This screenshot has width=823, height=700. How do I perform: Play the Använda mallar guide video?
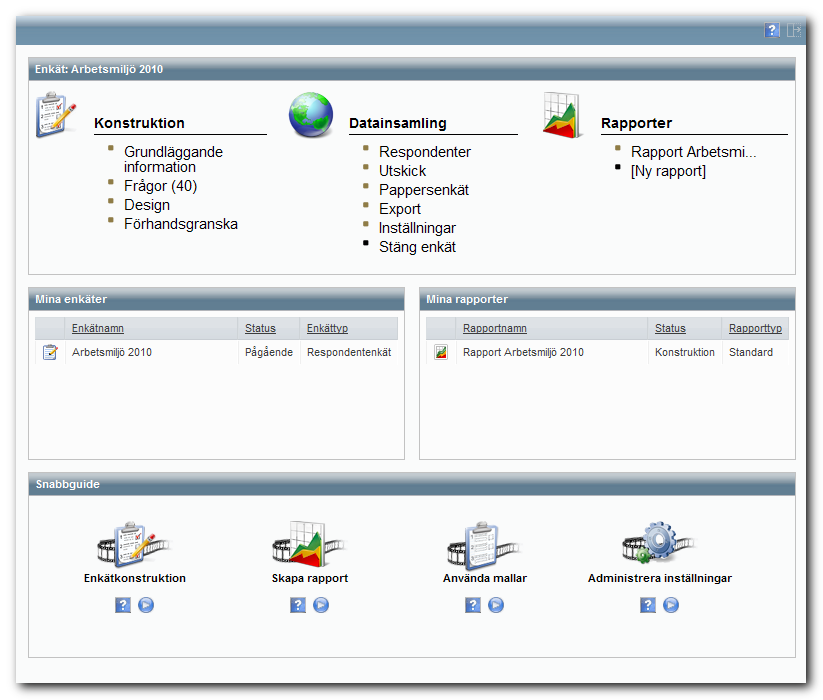pos(495,605)
